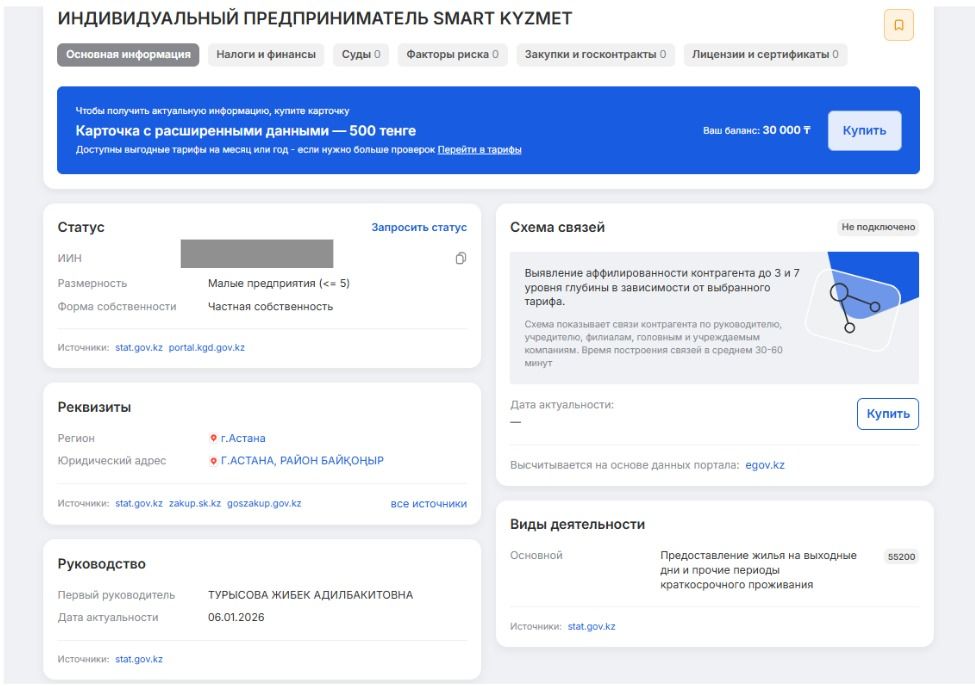975x686 pixels.
Task: Open the goszakup.gov.kz source link
Action: pos(264,504)
